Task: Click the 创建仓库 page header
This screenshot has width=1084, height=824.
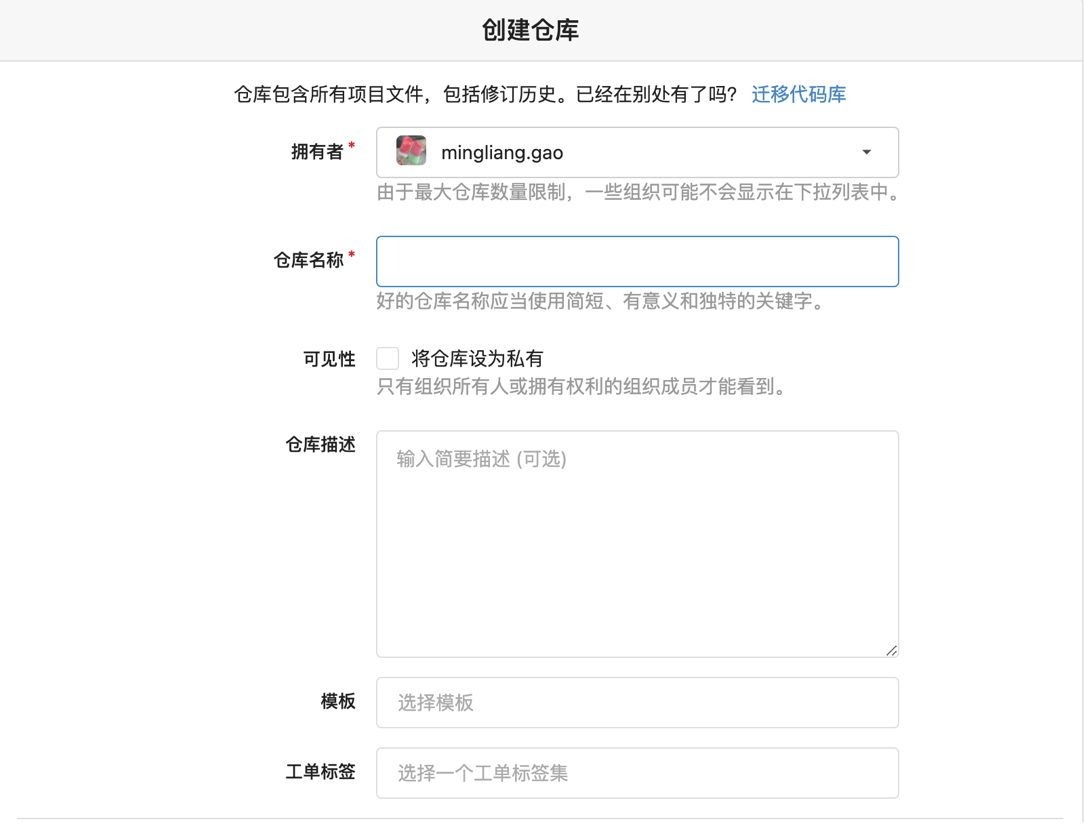Action: 530,30
